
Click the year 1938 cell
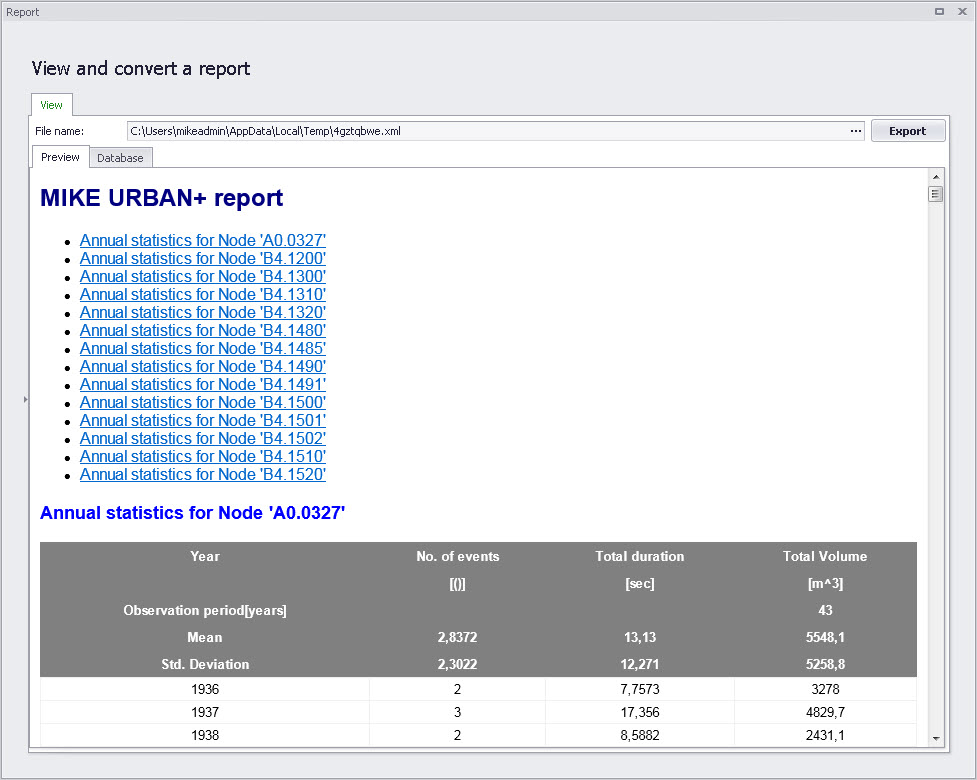point(205,735)
